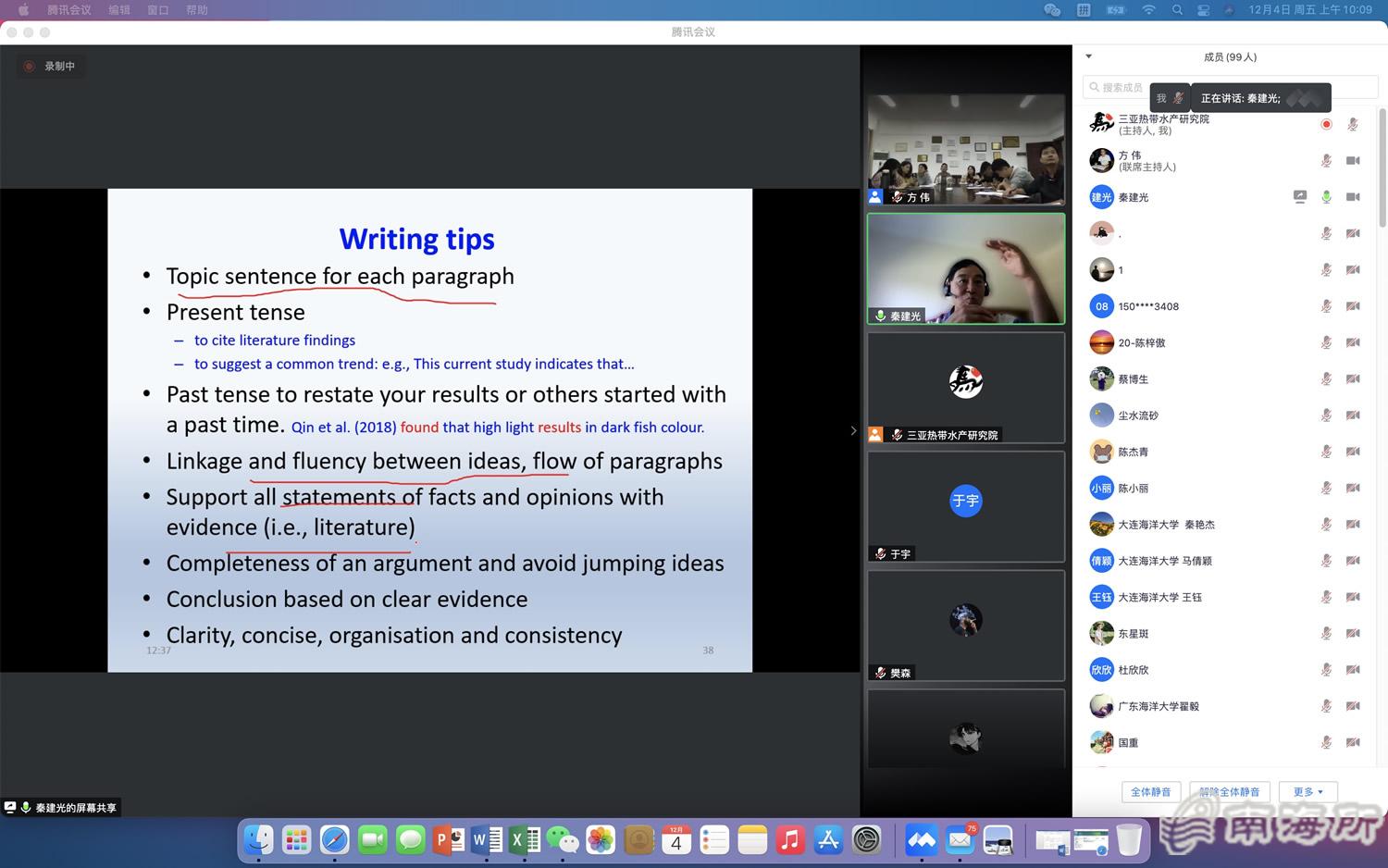Open WeChat from the dock
Image resolution: width=1388 pixels, height=868 pixels.
click(562, 840)
